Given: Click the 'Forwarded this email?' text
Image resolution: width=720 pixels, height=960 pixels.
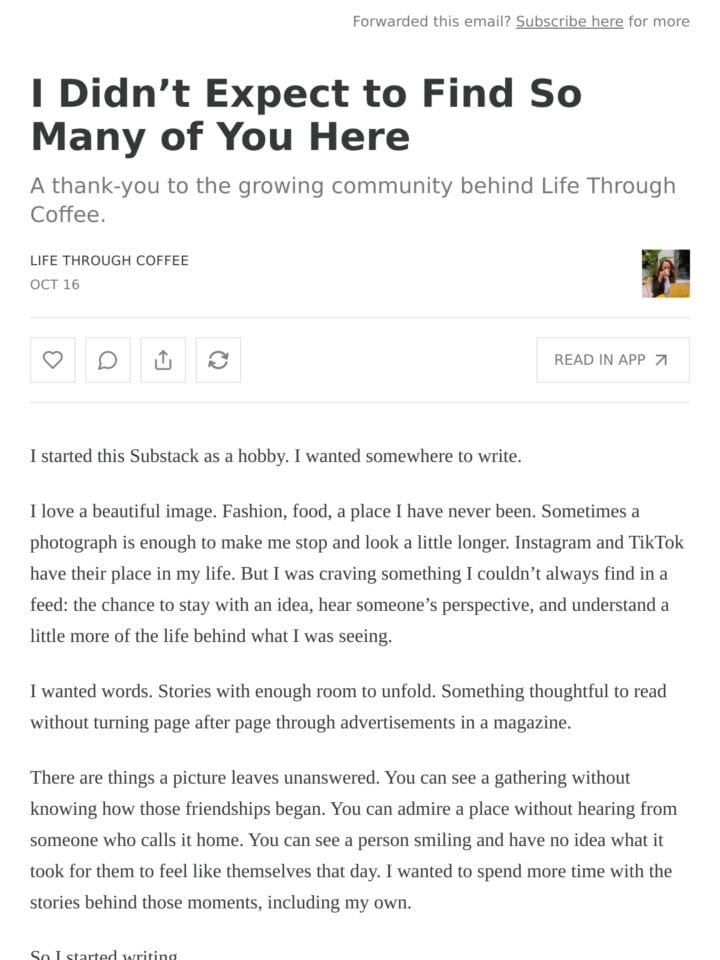Looking at the screenshot, I should coord(432,21).
